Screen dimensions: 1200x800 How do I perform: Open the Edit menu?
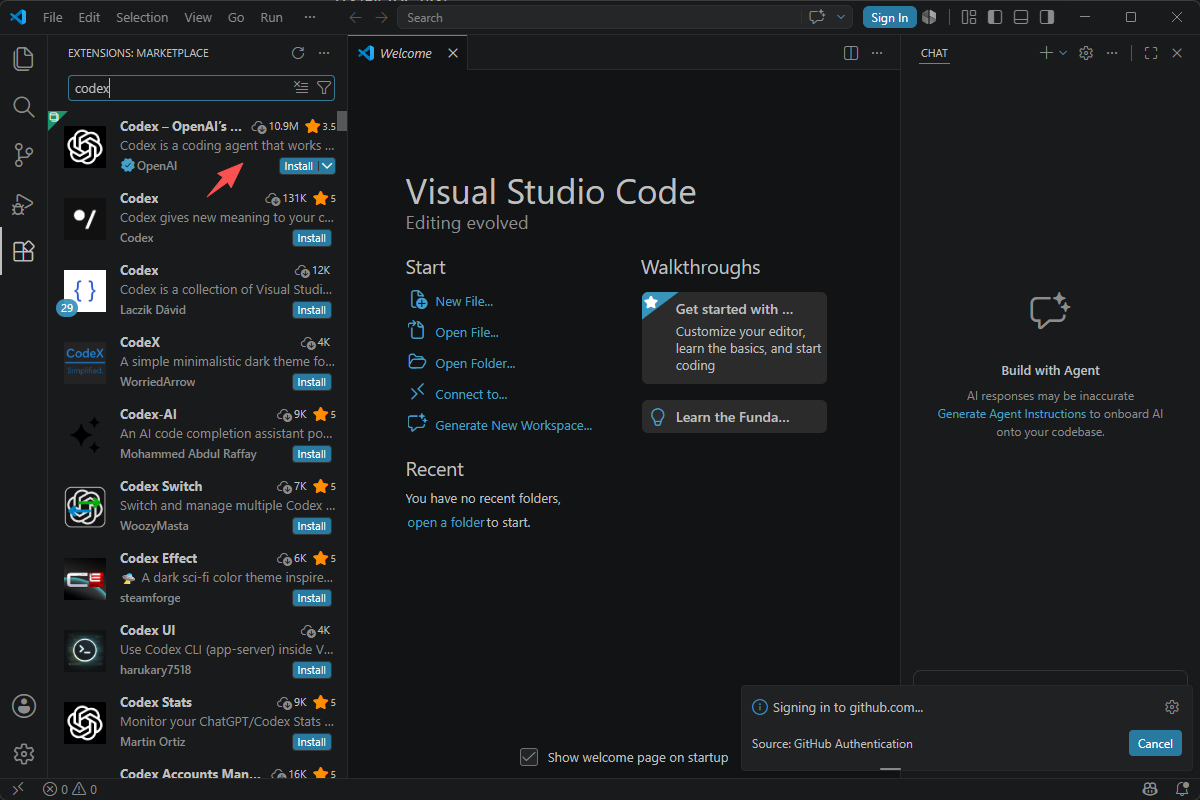point(89,17)
